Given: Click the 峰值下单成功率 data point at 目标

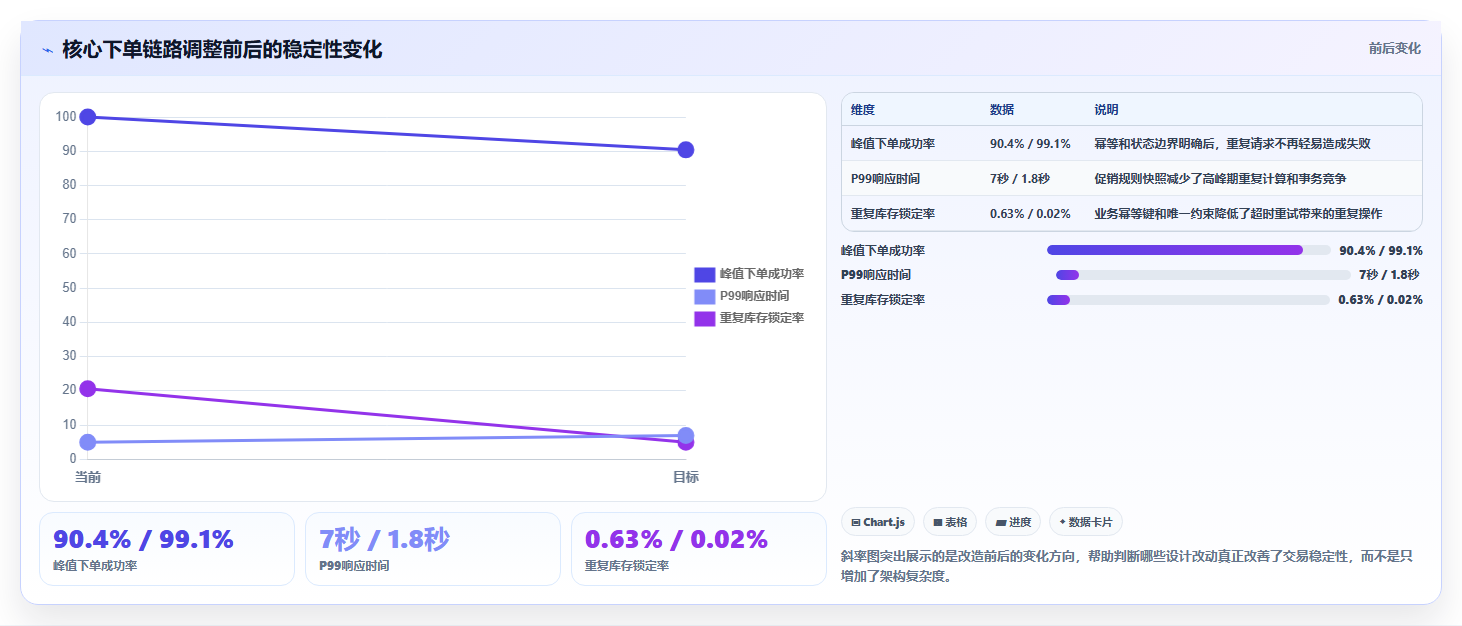Looking at the screenshot, I should (x=686, y=150).
